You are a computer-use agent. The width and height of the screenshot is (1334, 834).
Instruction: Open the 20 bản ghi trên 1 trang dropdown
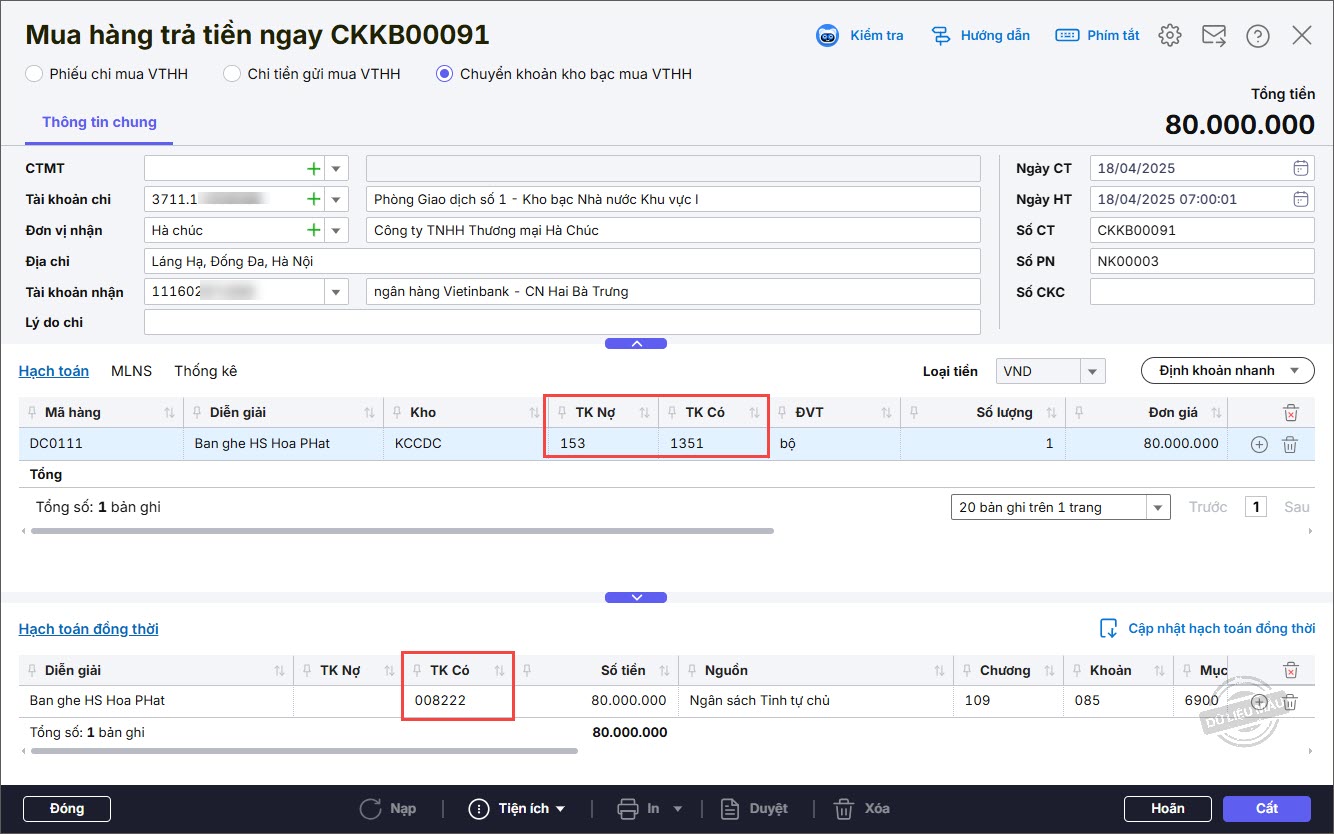(1158, 507)
